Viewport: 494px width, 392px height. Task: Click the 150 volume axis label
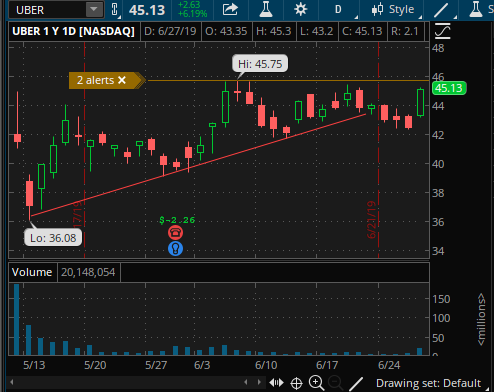(x=441, y=299)
